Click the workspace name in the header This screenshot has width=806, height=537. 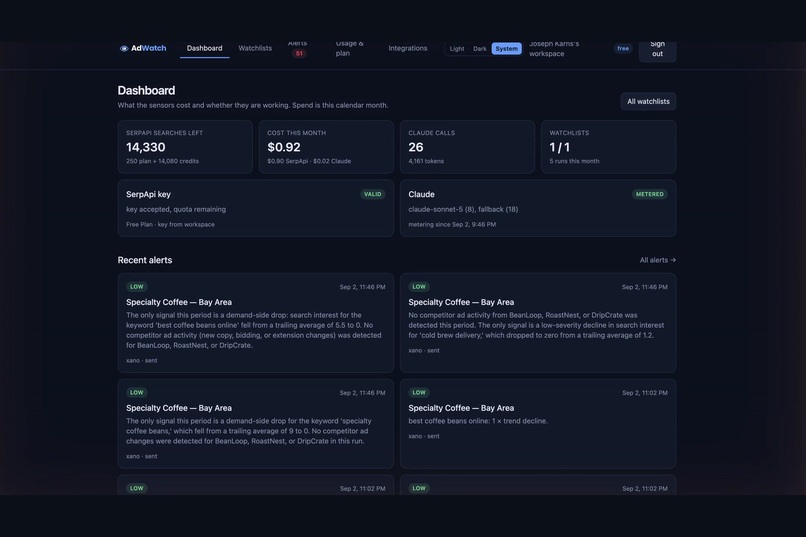[554, 49]
